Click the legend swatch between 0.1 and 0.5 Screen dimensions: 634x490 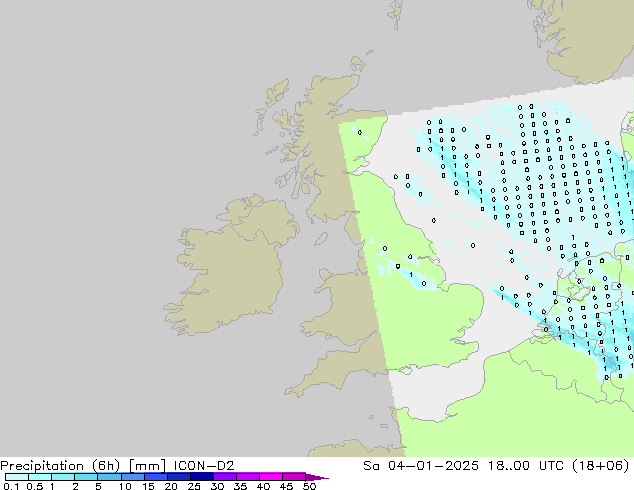(17, 477)
